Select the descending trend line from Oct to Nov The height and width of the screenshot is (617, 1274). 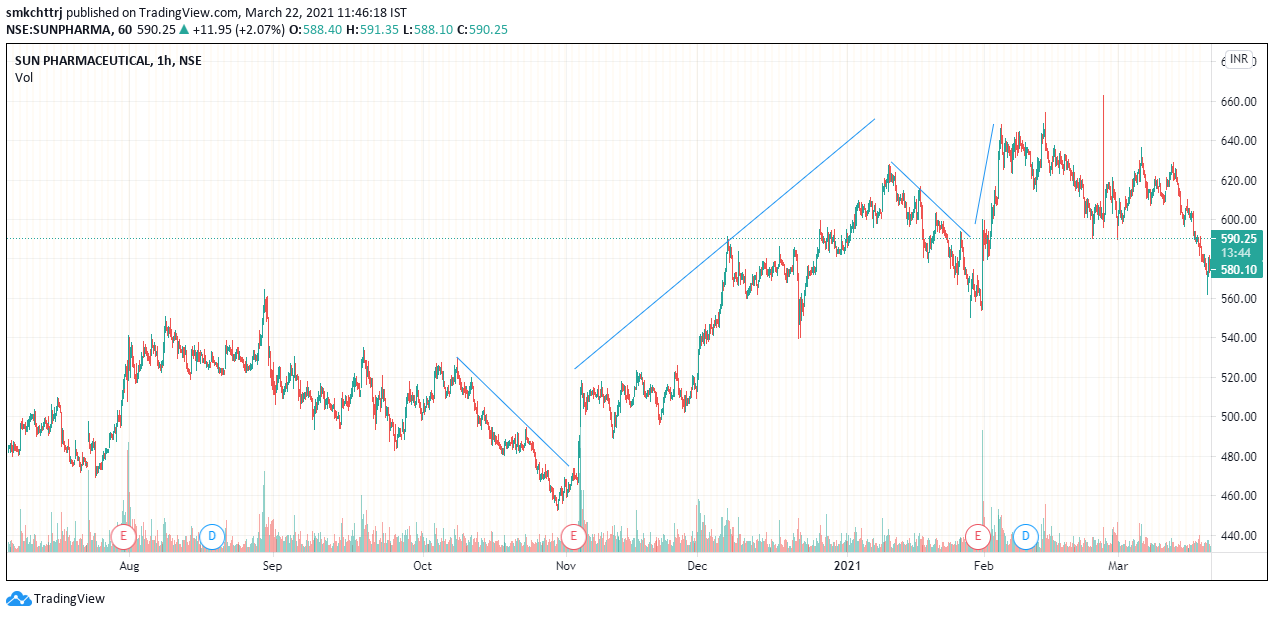coord(513,412)
